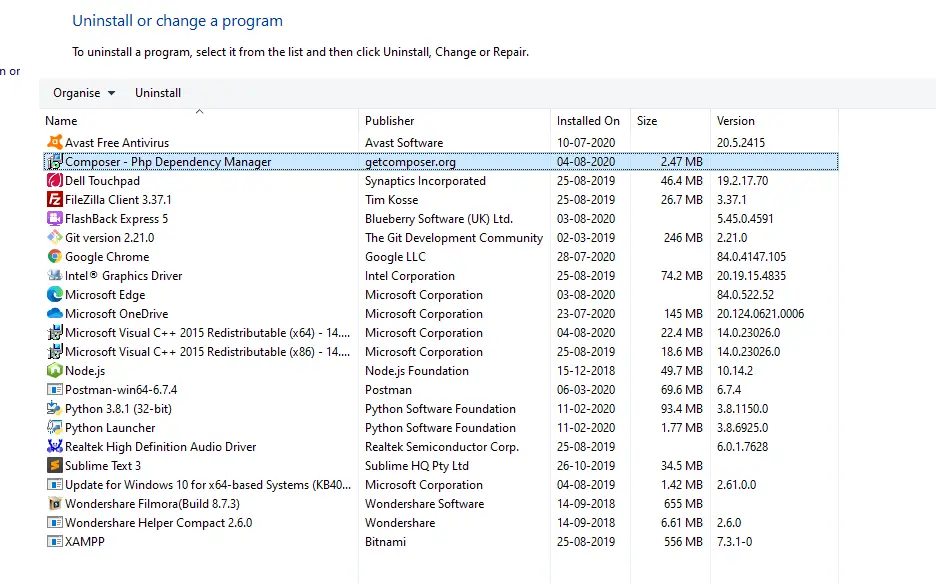Screen dimensions: 936x584
Task: Click the Git version 2.21.0 icon
Action: pos(55,238)
